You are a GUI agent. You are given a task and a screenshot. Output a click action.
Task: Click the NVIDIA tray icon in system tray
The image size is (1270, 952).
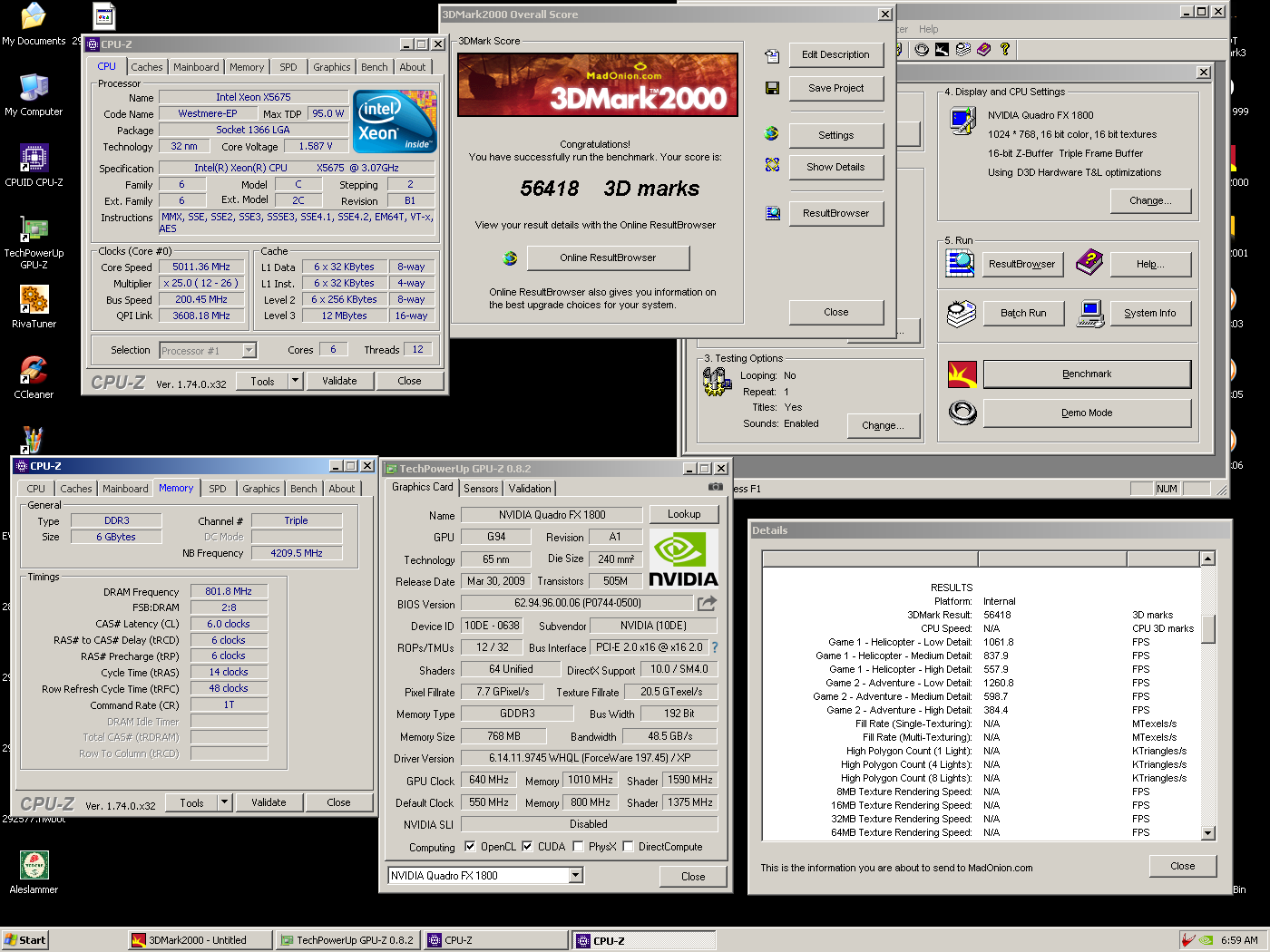pyautogui.click(x=1206, y=940)
